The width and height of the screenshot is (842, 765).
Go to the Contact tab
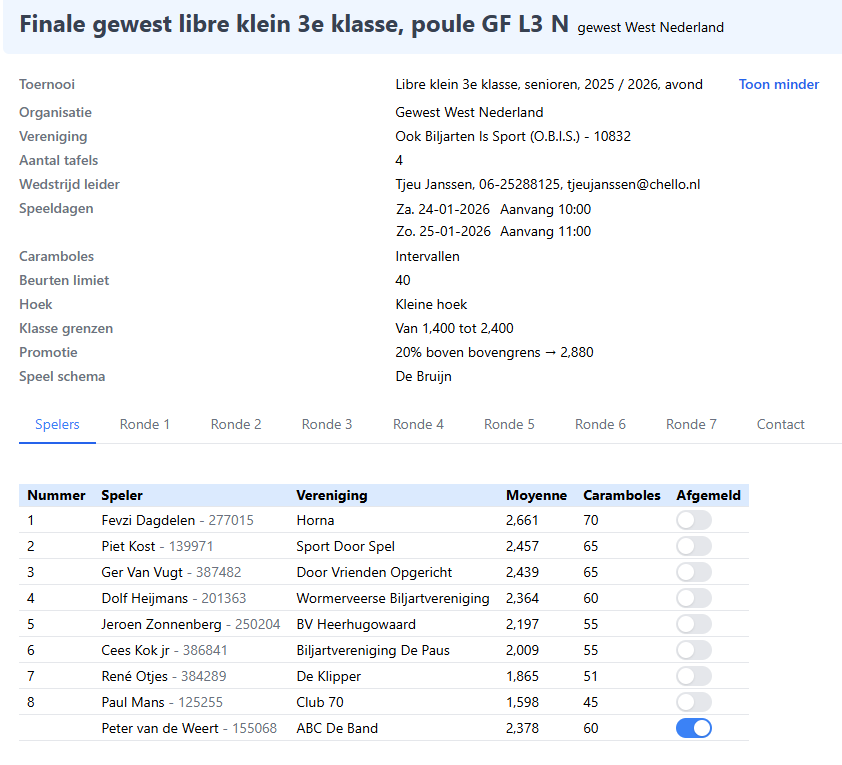coord(780,424)
